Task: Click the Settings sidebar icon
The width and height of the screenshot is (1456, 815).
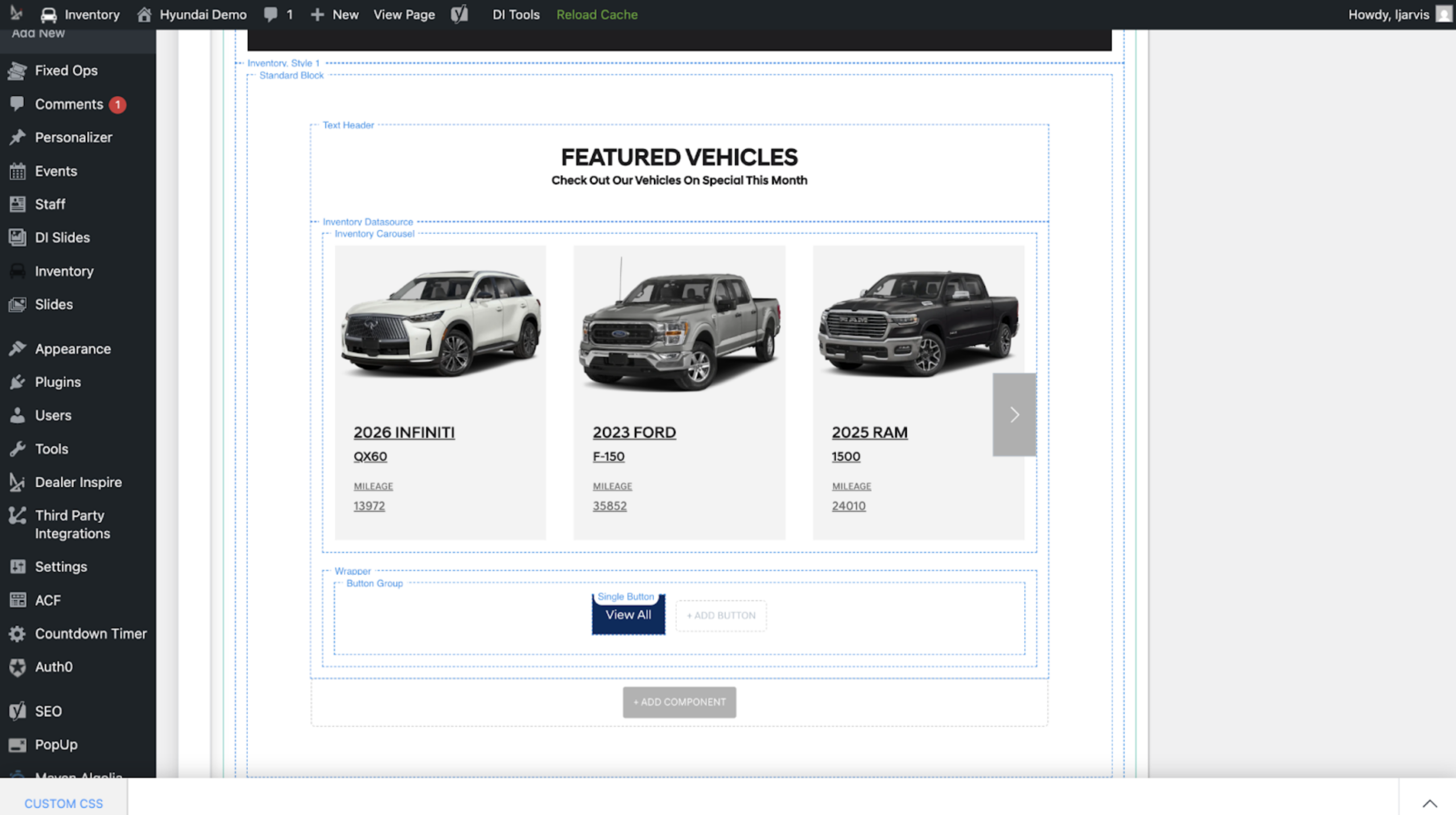Action: 17,566
